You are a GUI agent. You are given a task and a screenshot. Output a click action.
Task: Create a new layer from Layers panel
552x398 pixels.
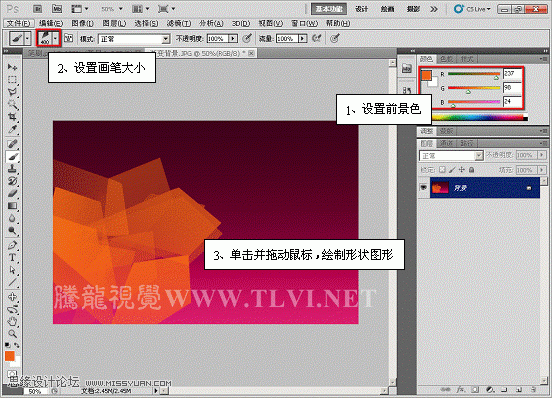[x=519, y=390]
